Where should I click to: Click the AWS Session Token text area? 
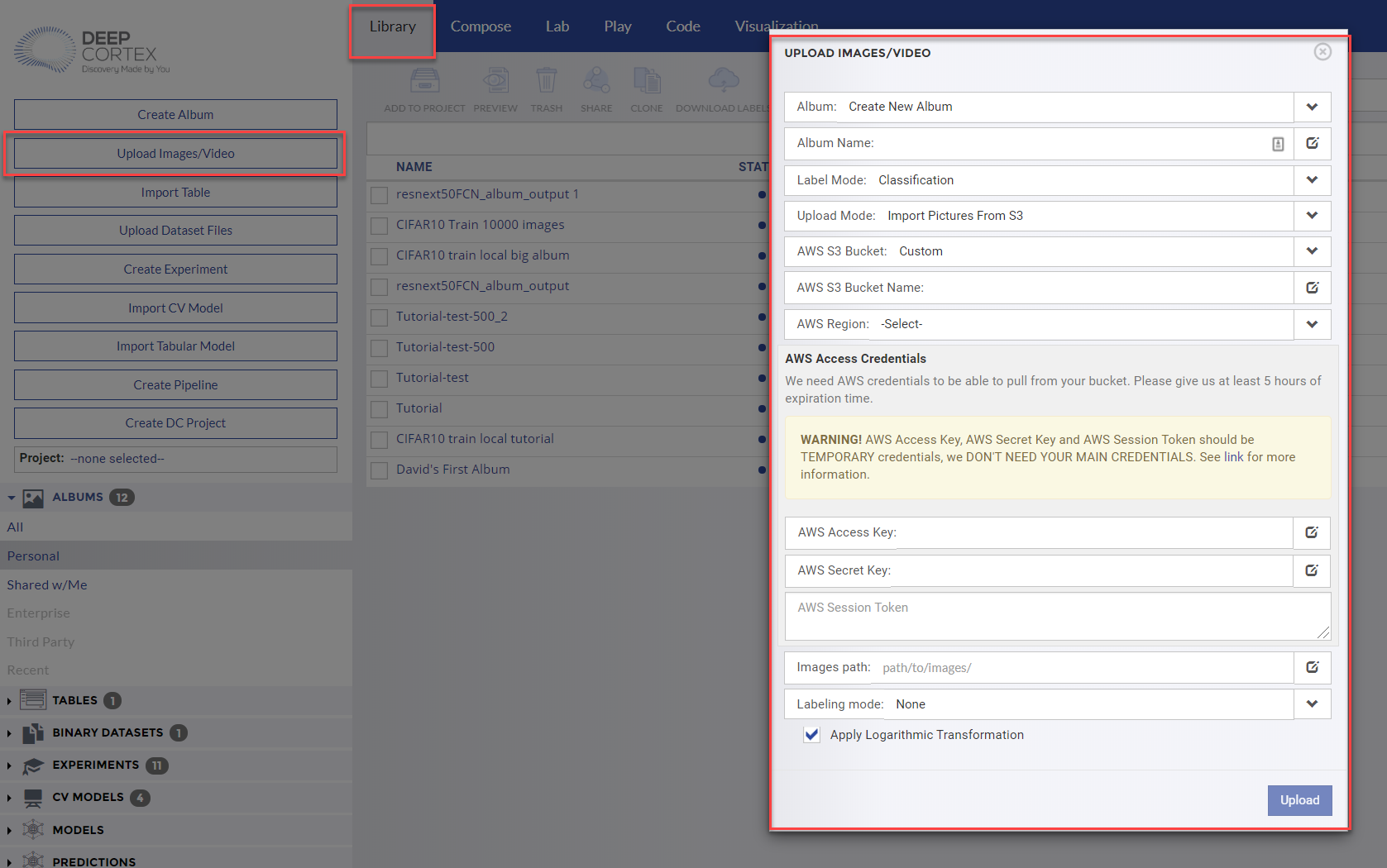tap(1057, 617)
